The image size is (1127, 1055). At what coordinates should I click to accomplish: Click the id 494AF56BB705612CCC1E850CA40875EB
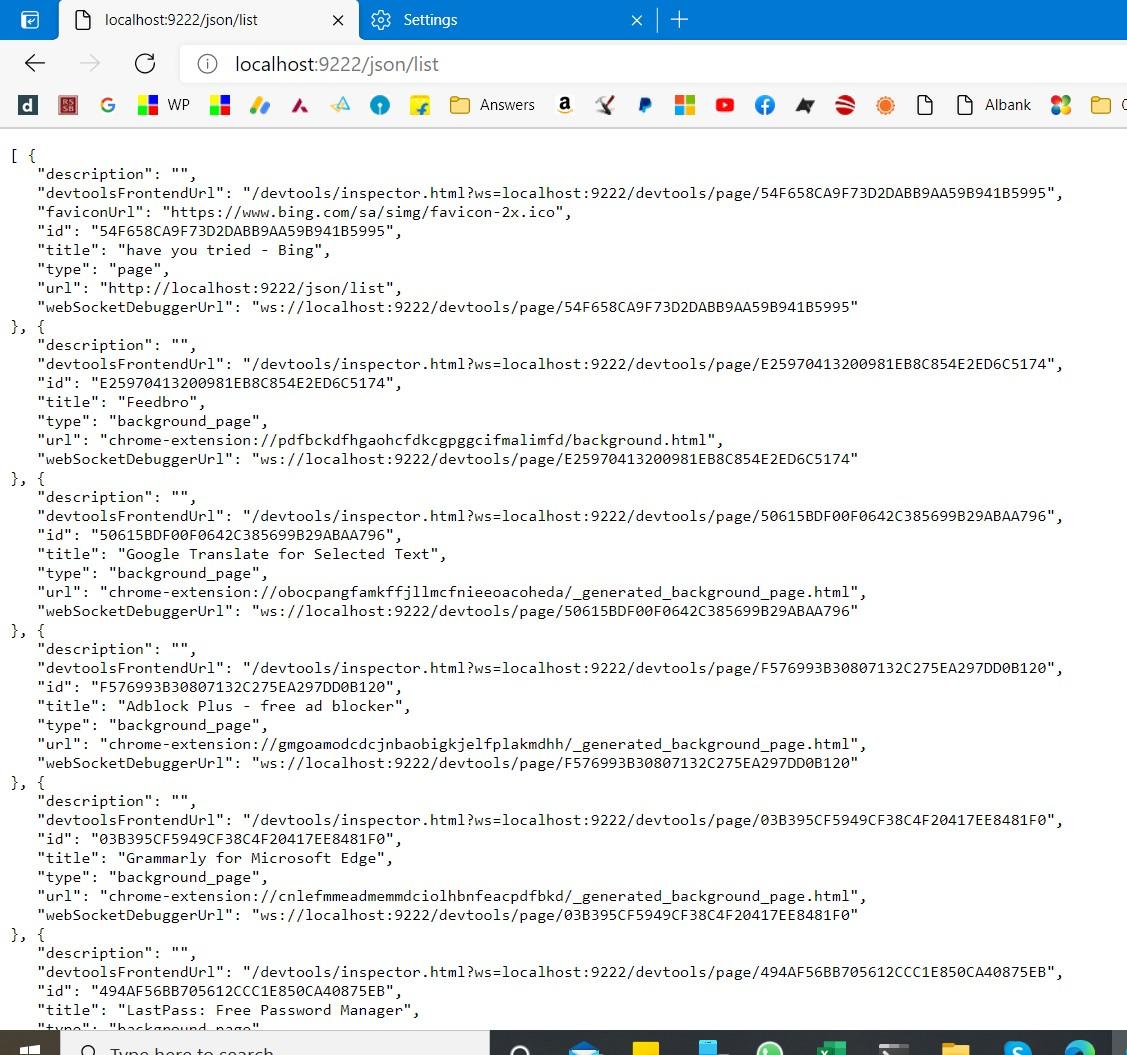pos(242,991)
